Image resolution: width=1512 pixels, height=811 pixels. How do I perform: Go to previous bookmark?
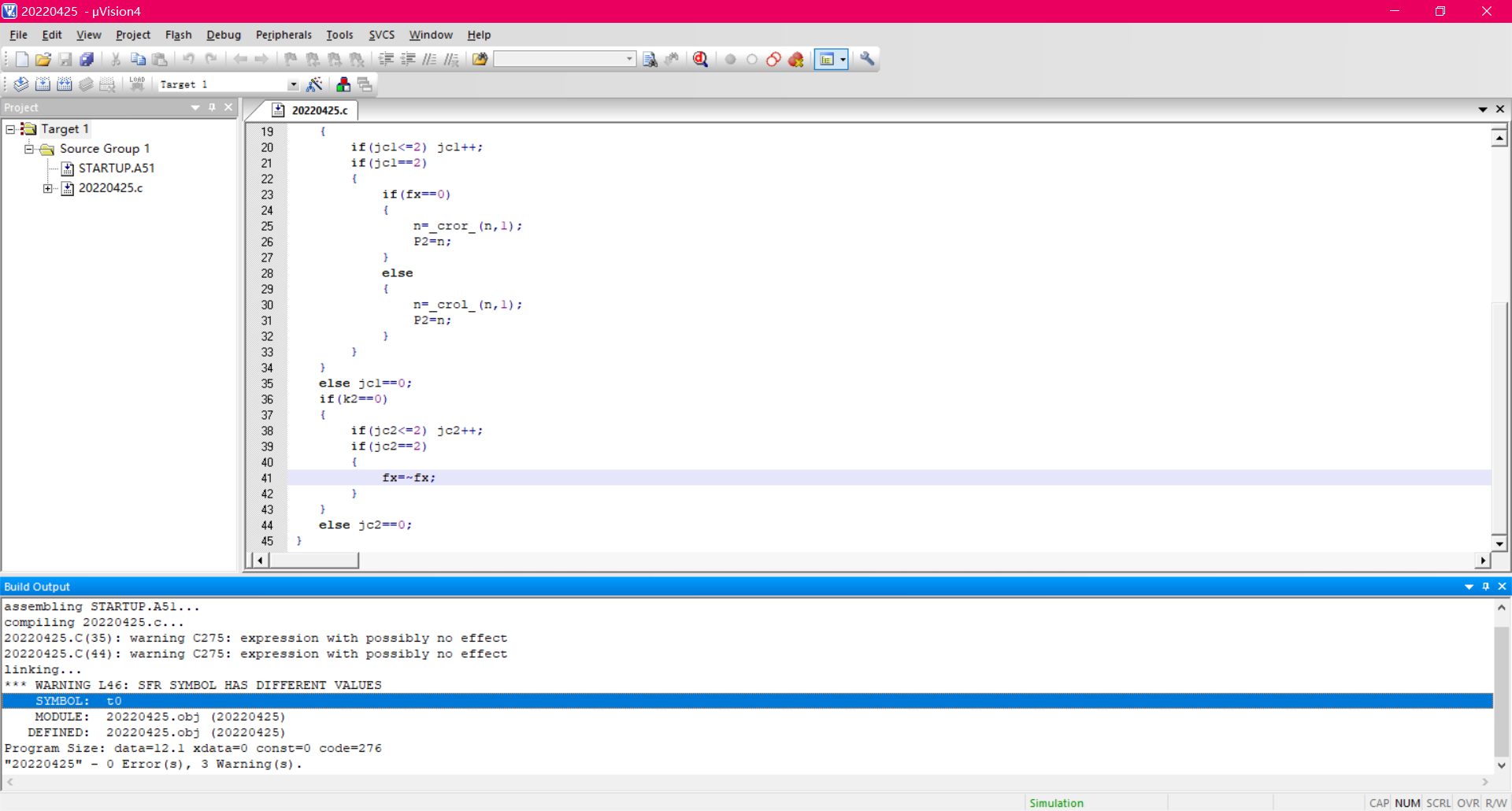[x=313, y=59]
